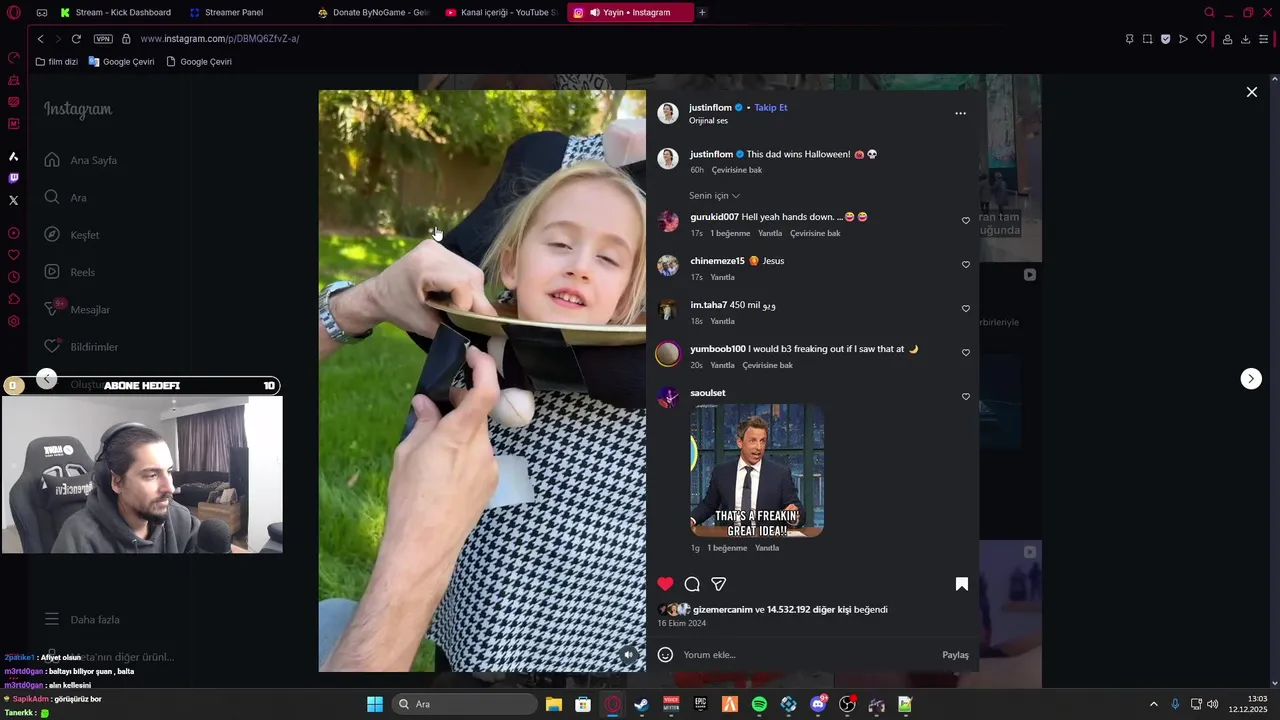
Task: Open the Discord icon on the taskbar
Action: 818,705
